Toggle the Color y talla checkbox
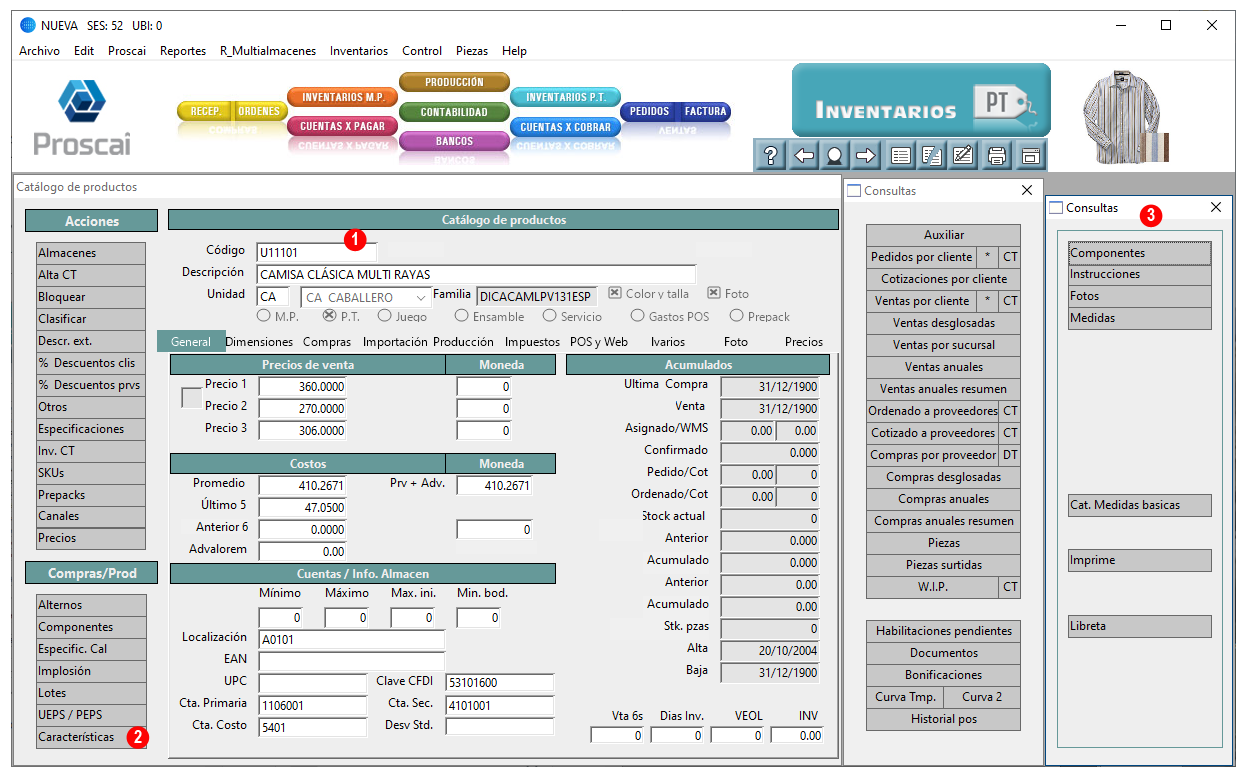 615,293
